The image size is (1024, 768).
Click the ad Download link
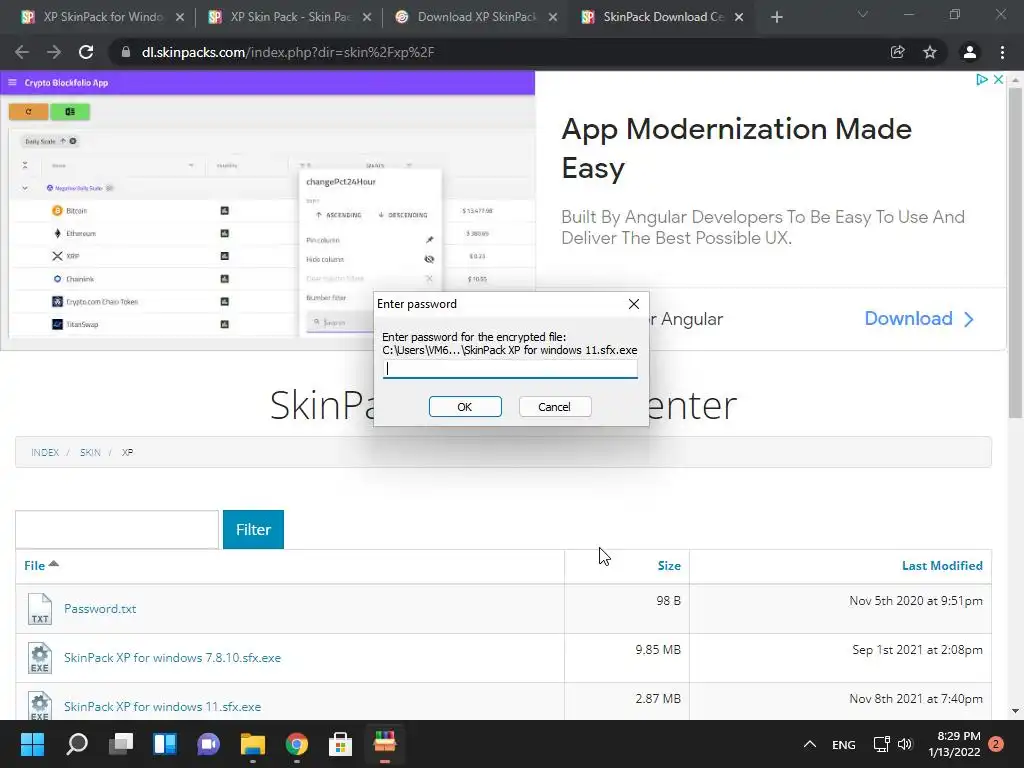click(919, 319)
